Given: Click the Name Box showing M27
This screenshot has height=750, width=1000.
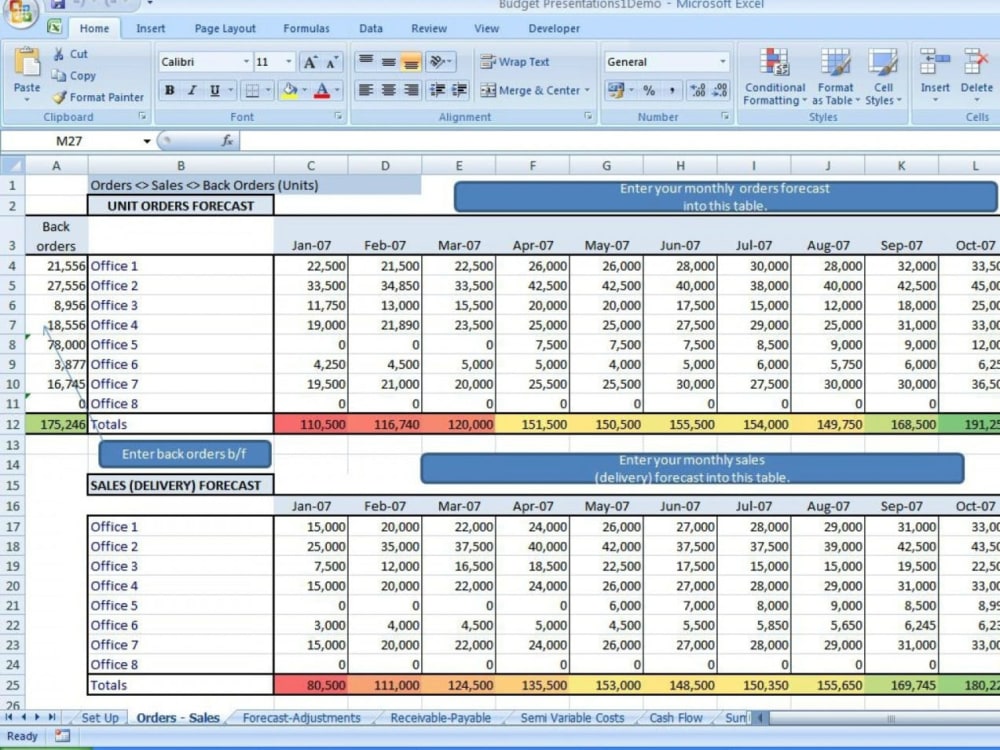Looking at the screenshot, I should pos(70,141).
